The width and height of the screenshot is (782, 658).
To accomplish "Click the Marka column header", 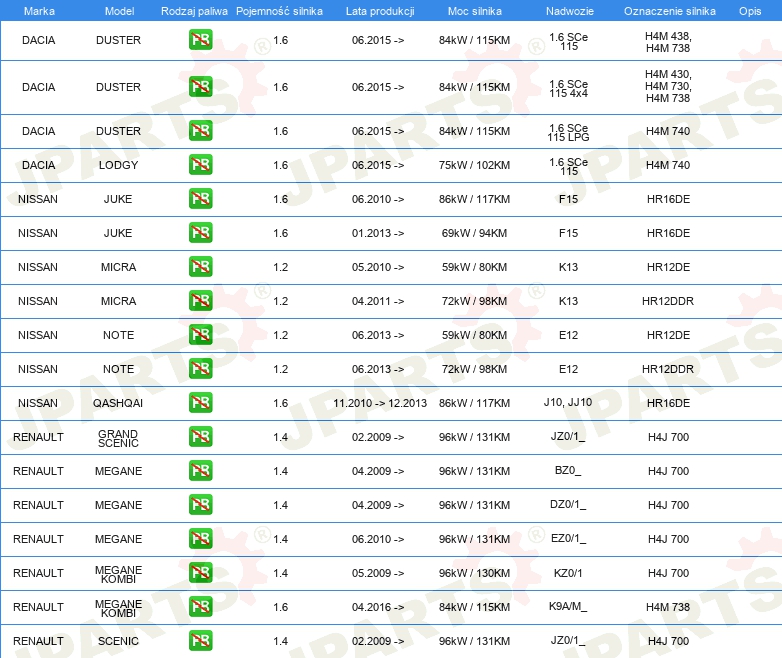I will click(39, 11).
